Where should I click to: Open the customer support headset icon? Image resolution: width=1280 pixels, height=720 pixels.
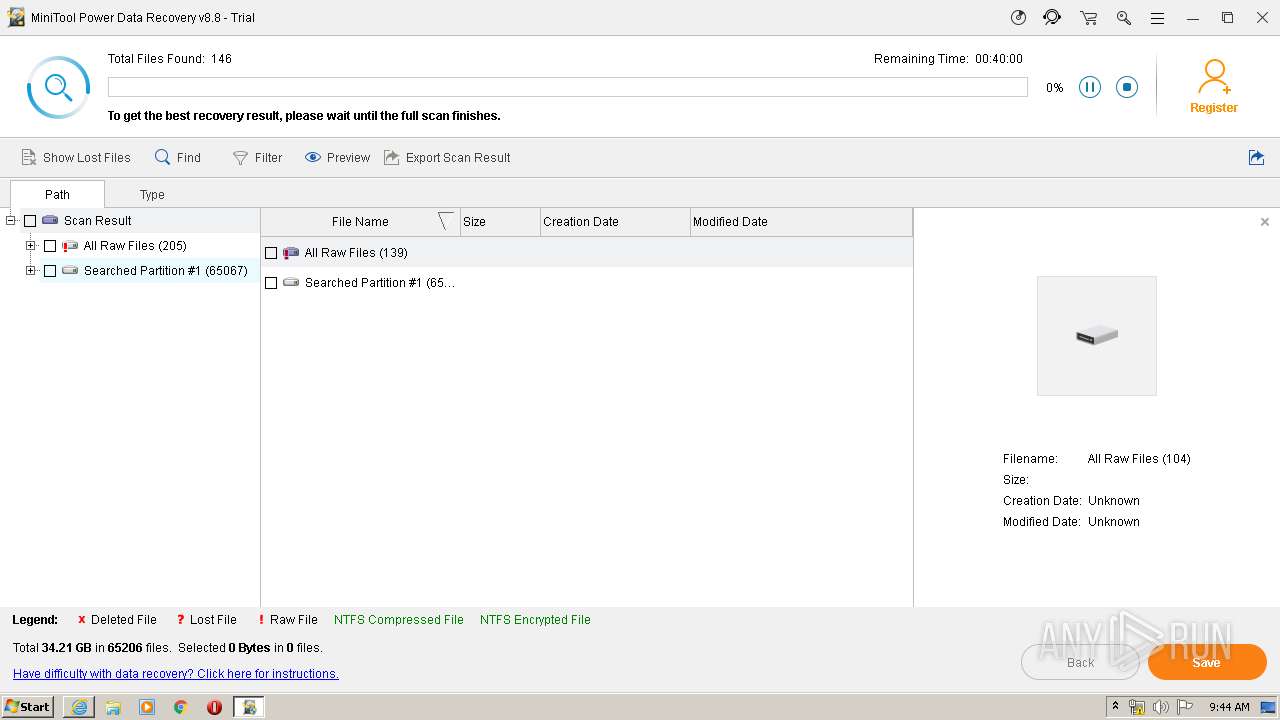(x=1052, y=18)
